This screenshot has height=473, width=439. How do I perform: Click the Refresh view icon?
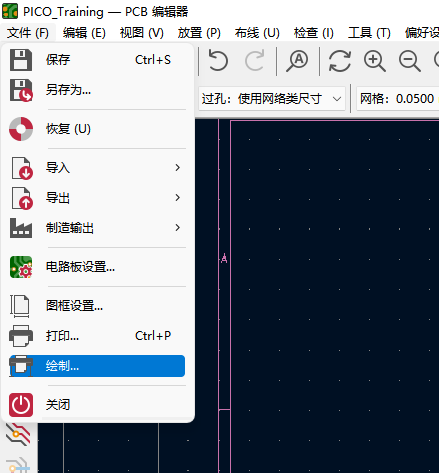(x=340, y=61)
